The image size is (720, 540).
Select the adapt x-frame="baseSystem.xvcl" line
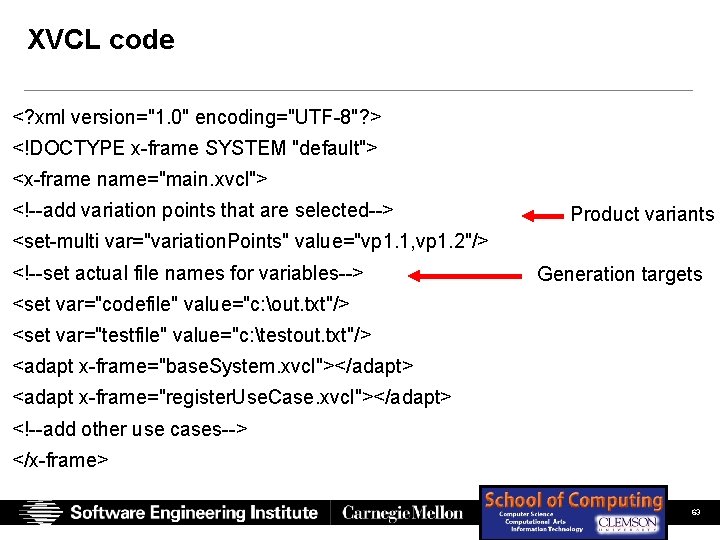pyautogui.click(x=213, y=366)
